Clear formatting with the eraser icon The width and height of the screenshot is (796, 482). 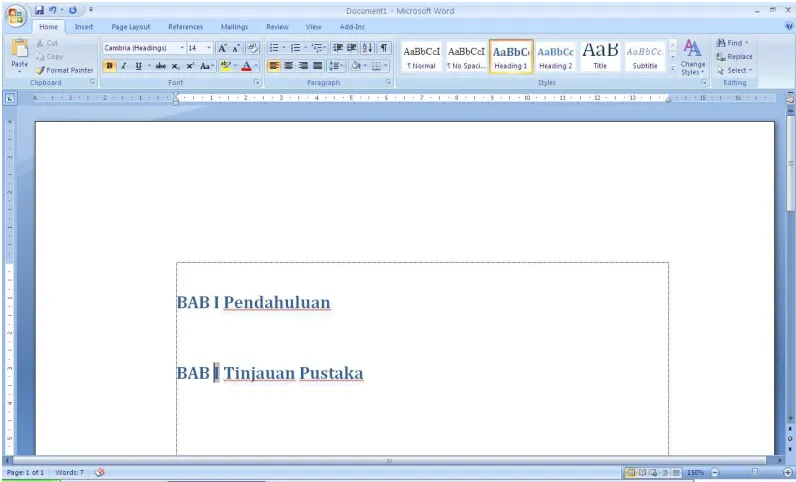(252, 48)
